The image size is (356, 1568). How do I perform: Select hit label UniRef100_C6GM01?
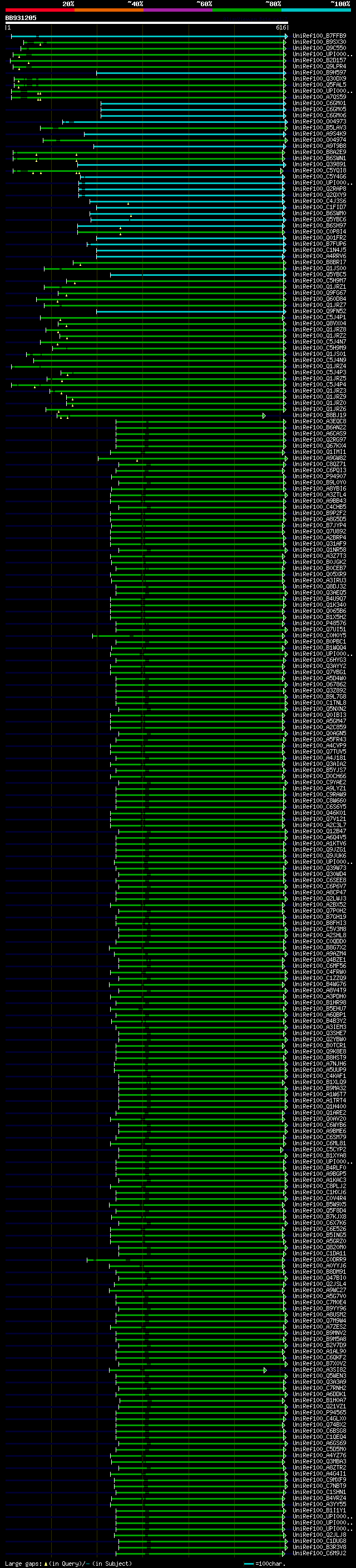tap(319, 103)
